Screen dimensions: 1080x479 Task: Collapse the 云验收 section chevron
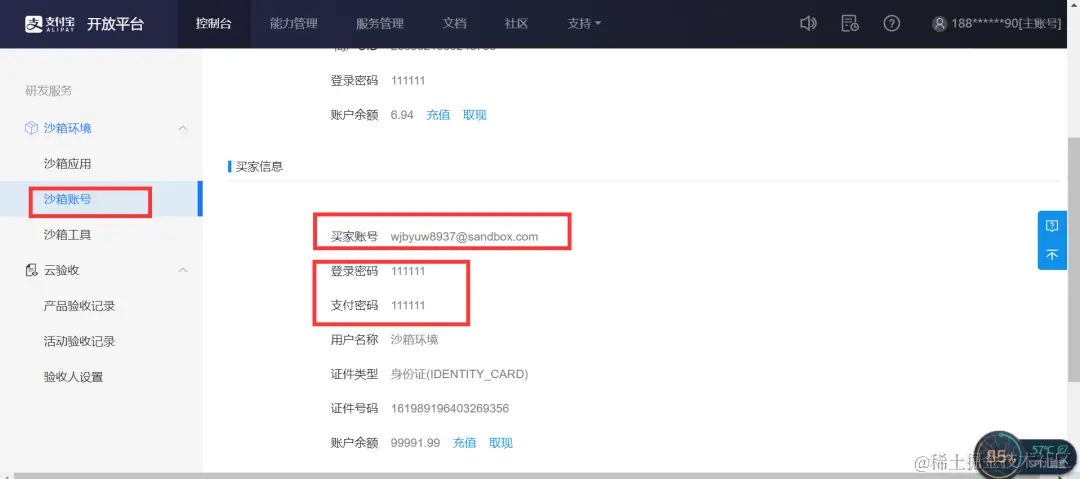point(183,270)
